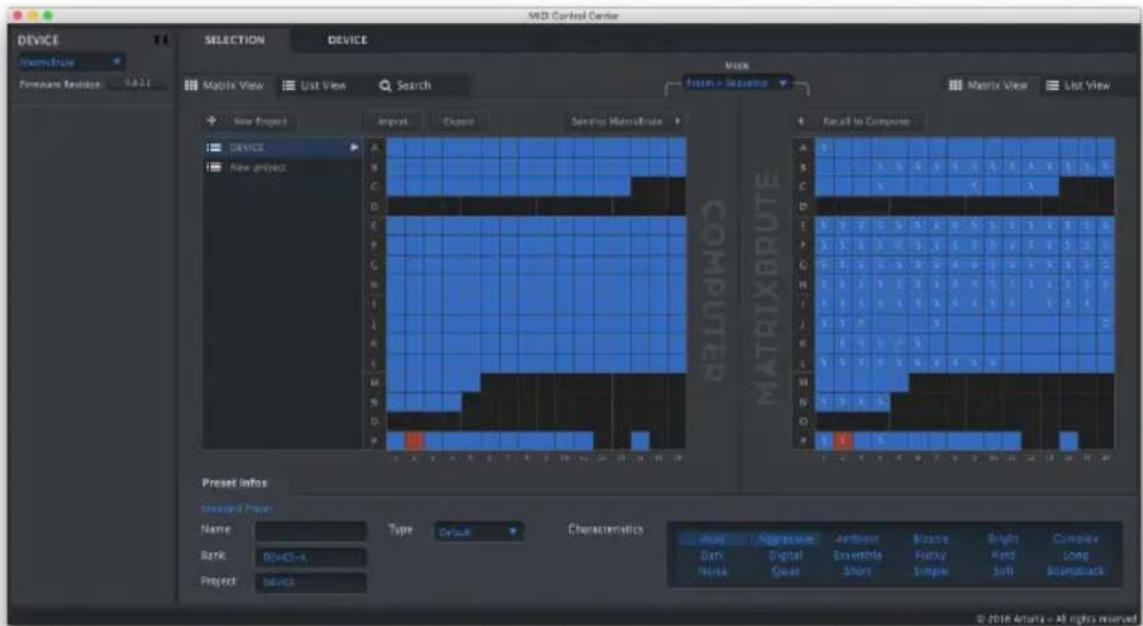The image size is (1143, 626).
Task: Click the Firmware Revision value
Action: pos(136,85)
